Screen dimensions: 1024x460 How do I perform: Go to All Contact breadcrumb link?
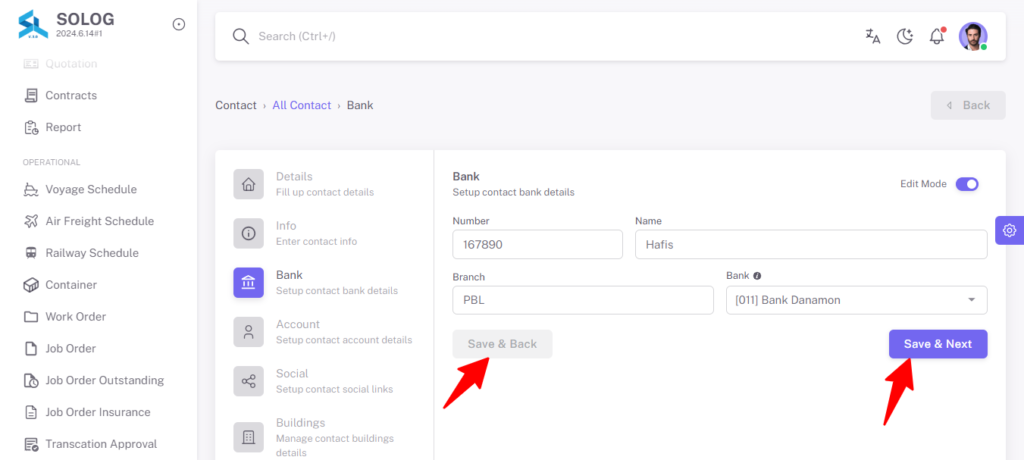coord(302,105)
